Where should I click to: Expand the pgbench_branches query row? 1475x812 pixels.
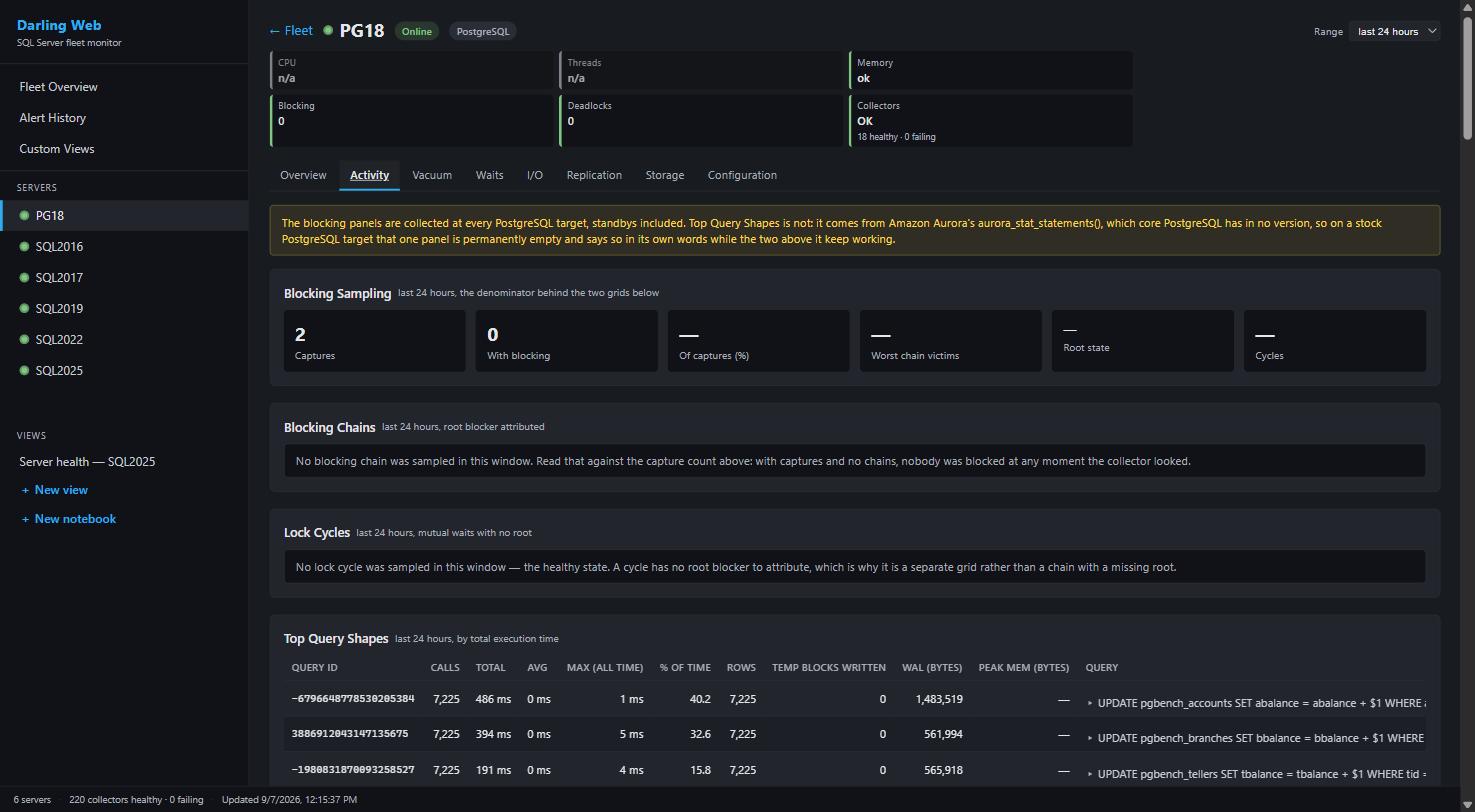point(1090,738)
